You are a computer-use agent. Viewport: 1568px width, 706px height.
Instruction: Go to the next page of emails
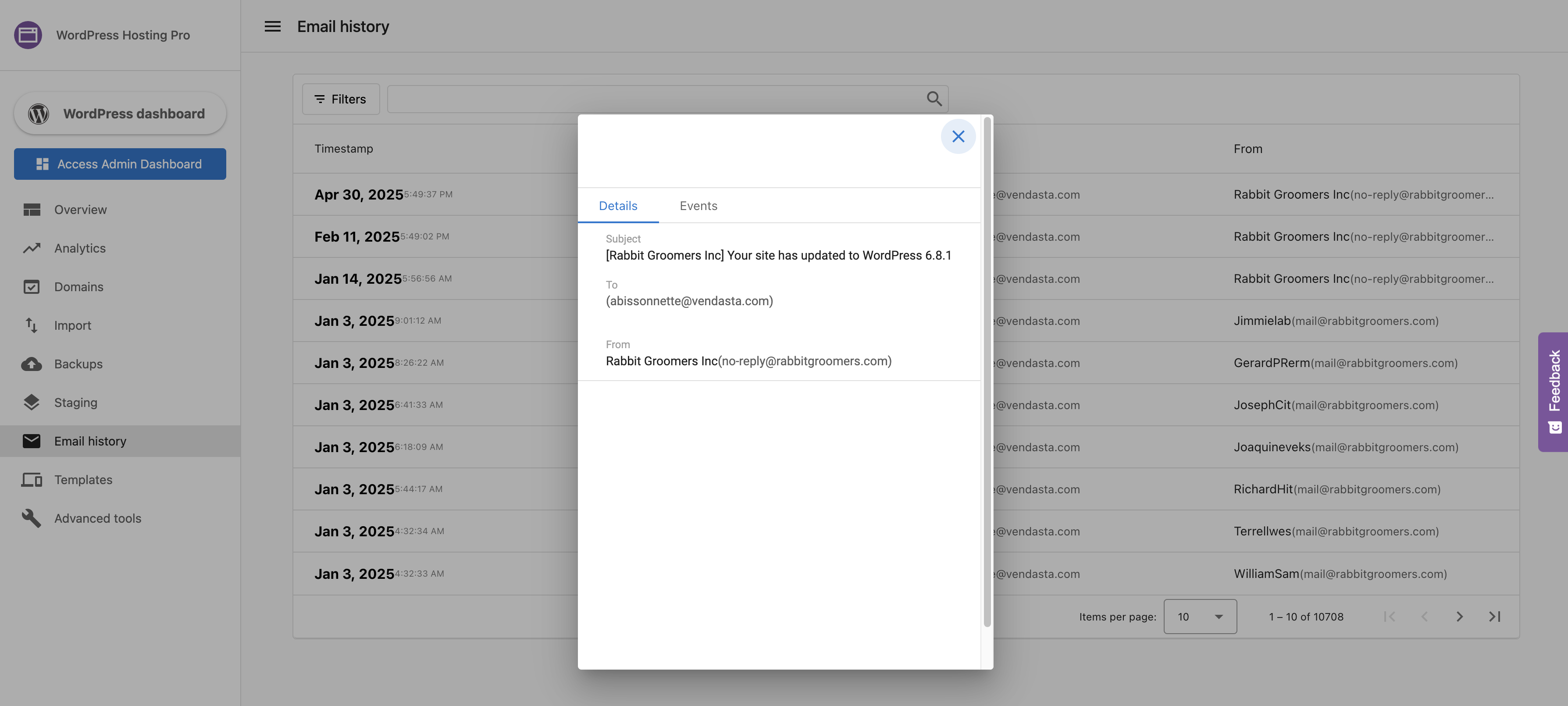[x=1459, y=617]
